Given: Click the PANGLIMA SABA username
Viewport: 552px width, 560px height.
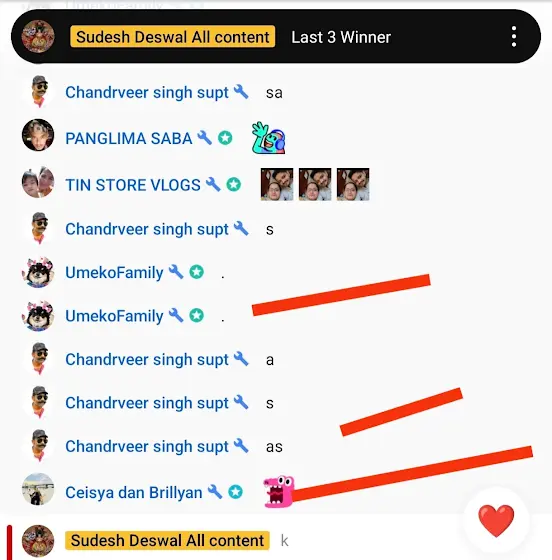Looking at the screenshot, I should (129, 138).
